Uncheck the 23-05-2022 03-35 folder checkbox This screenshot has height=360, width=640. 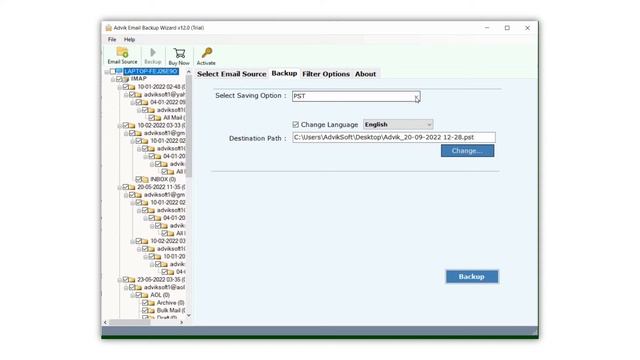[x=126, y=280]
